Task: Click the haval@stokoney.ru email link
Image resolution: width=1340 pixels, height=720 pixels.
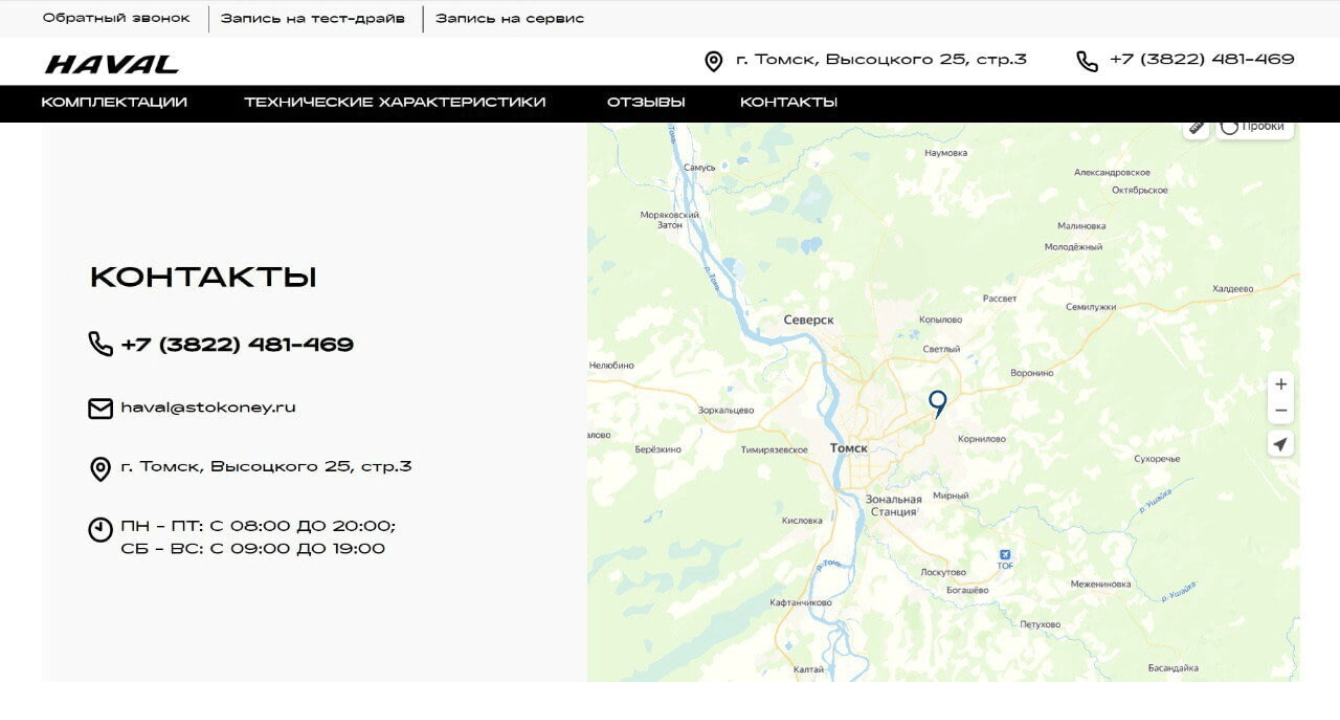Action: point(208,408)
